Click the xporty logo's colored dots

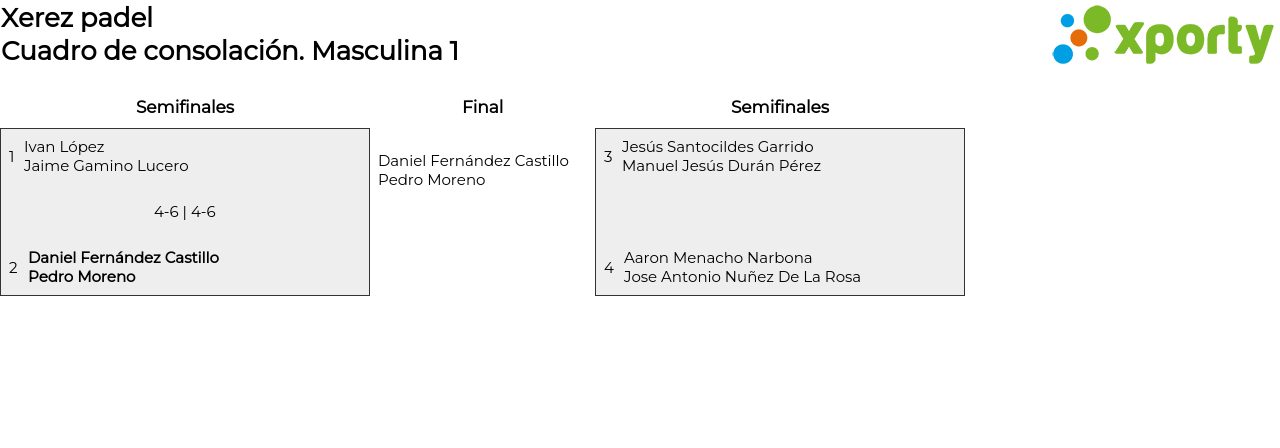[x=1080, y=36]
